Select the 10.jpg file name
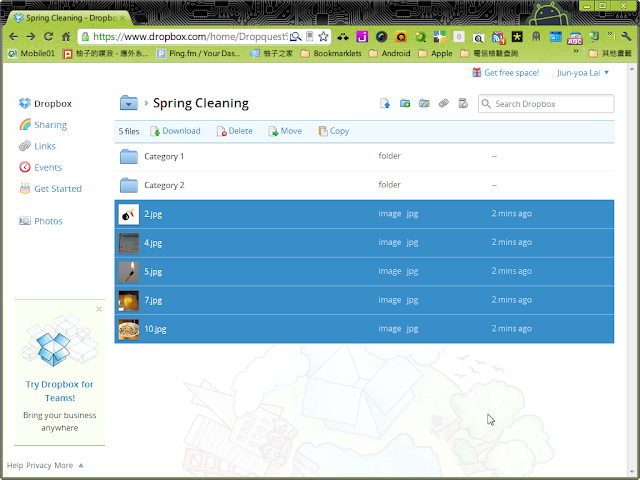This screenshot has width=640, height=480. point(155,329)
